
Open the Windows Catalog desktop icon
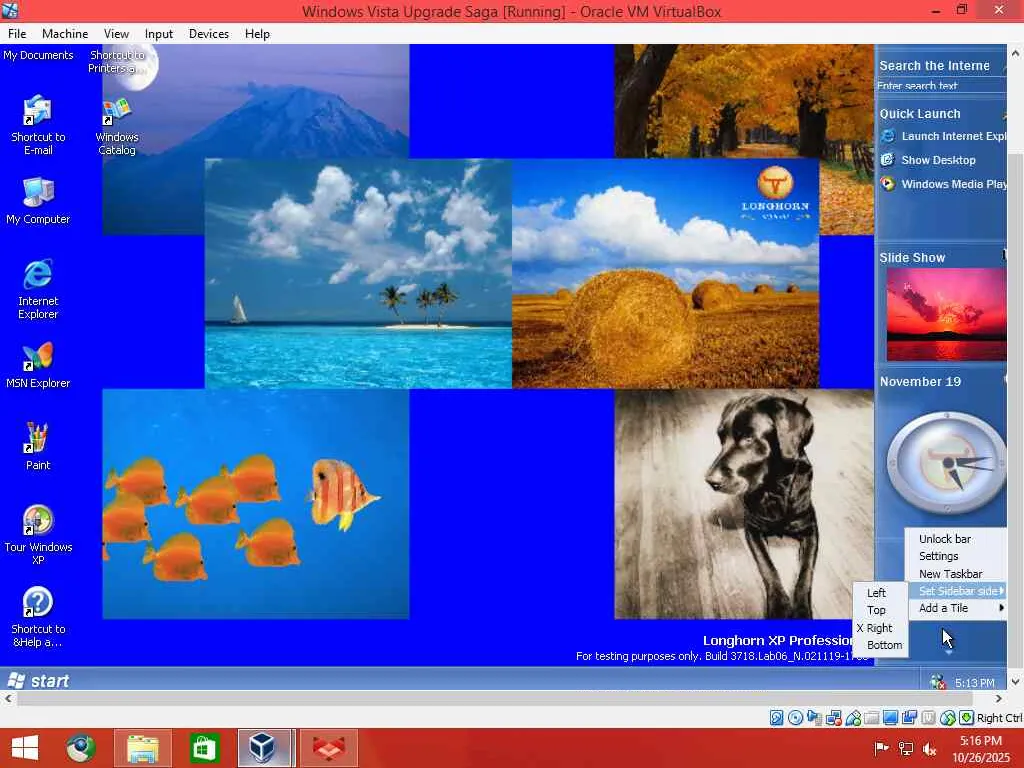pos(117,127)
